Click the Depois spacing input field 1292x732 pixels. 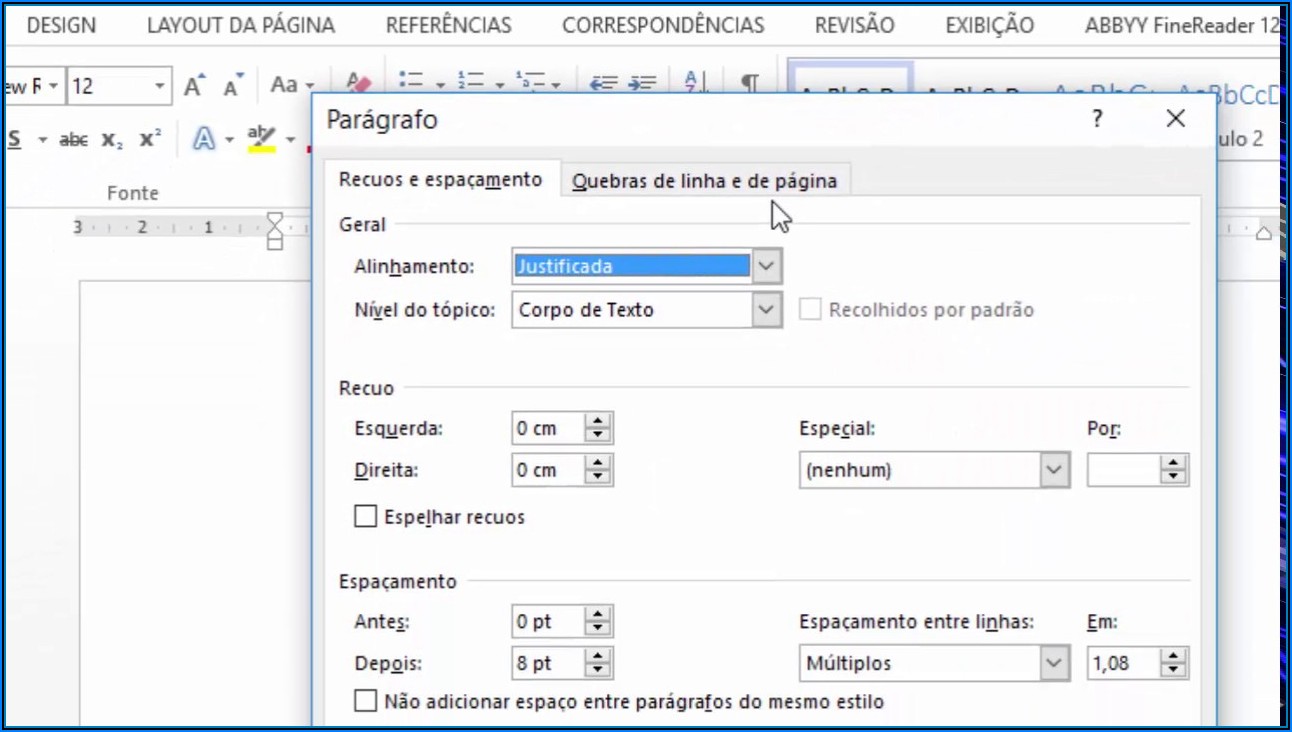[549, 663]
